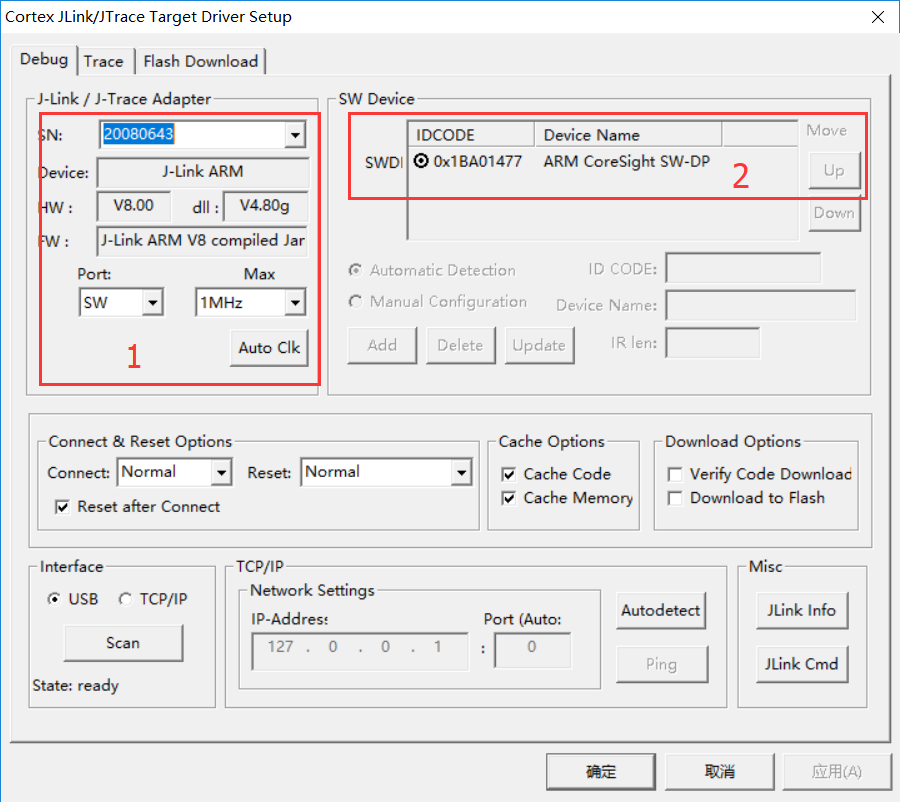Viewport: 900px width, 802px height.
Task: Click the State: ready status text
Action: click(x=75, y=686)
